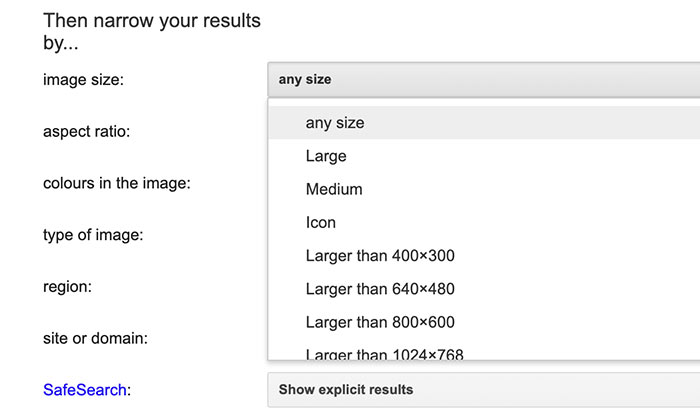Pick the Medium size option
This screenshot has height=420, width=700.
coord(334,189)
